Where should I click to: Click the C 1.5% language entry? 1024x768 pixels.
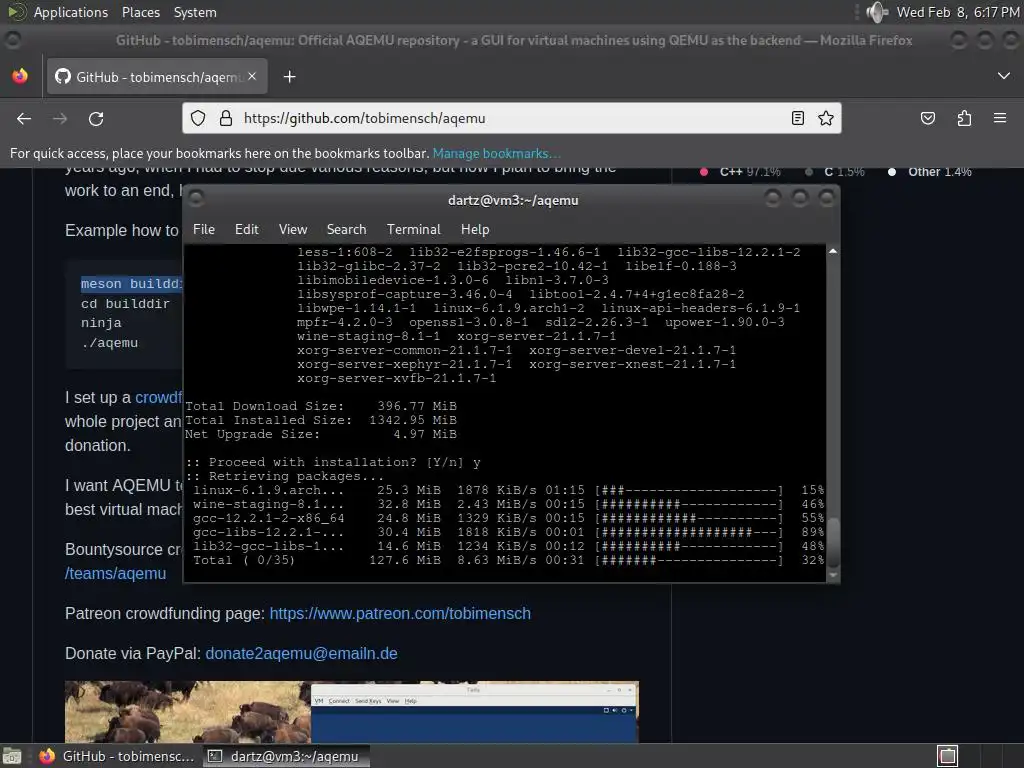click(x=835, y=172)
